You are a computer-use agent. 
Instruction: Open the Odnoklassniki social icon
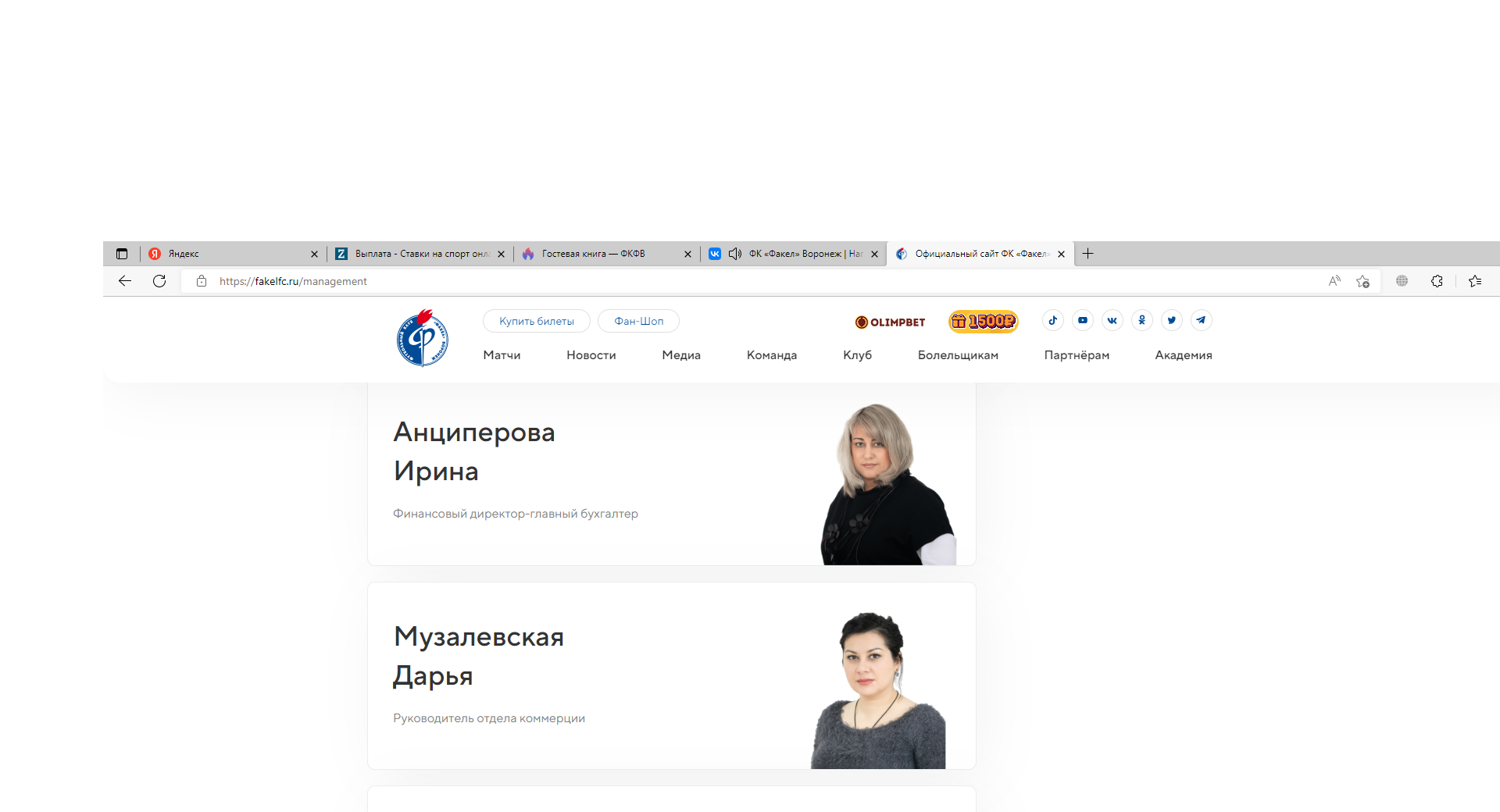tap(1141, 320)
